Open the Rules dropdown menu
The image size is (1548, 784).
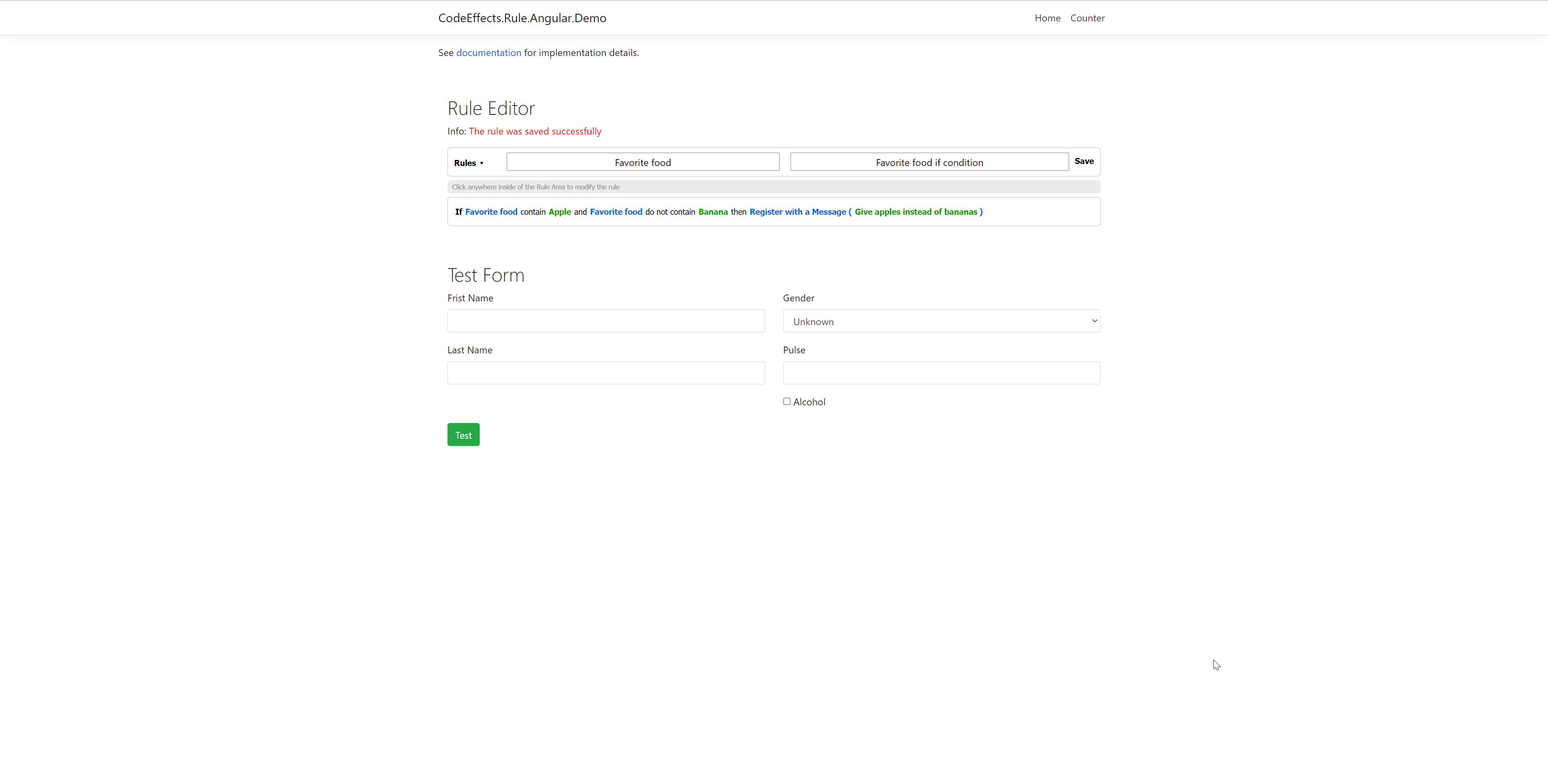click(x=468, y=163)
